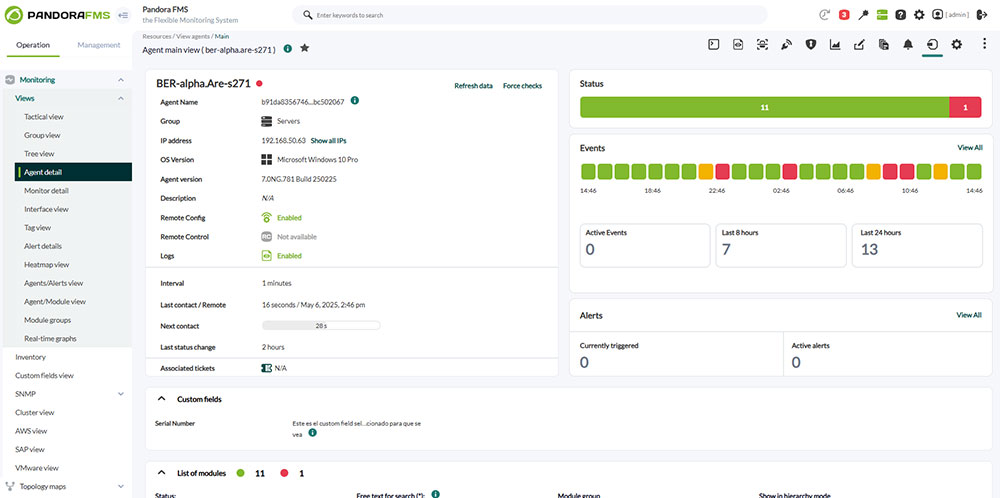Open the help question mark icon

tap(901, 14)
